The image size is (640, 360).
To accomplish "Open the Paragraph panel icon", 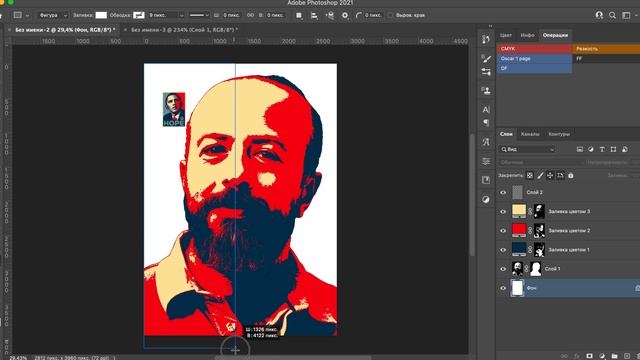I will (486, 122).
